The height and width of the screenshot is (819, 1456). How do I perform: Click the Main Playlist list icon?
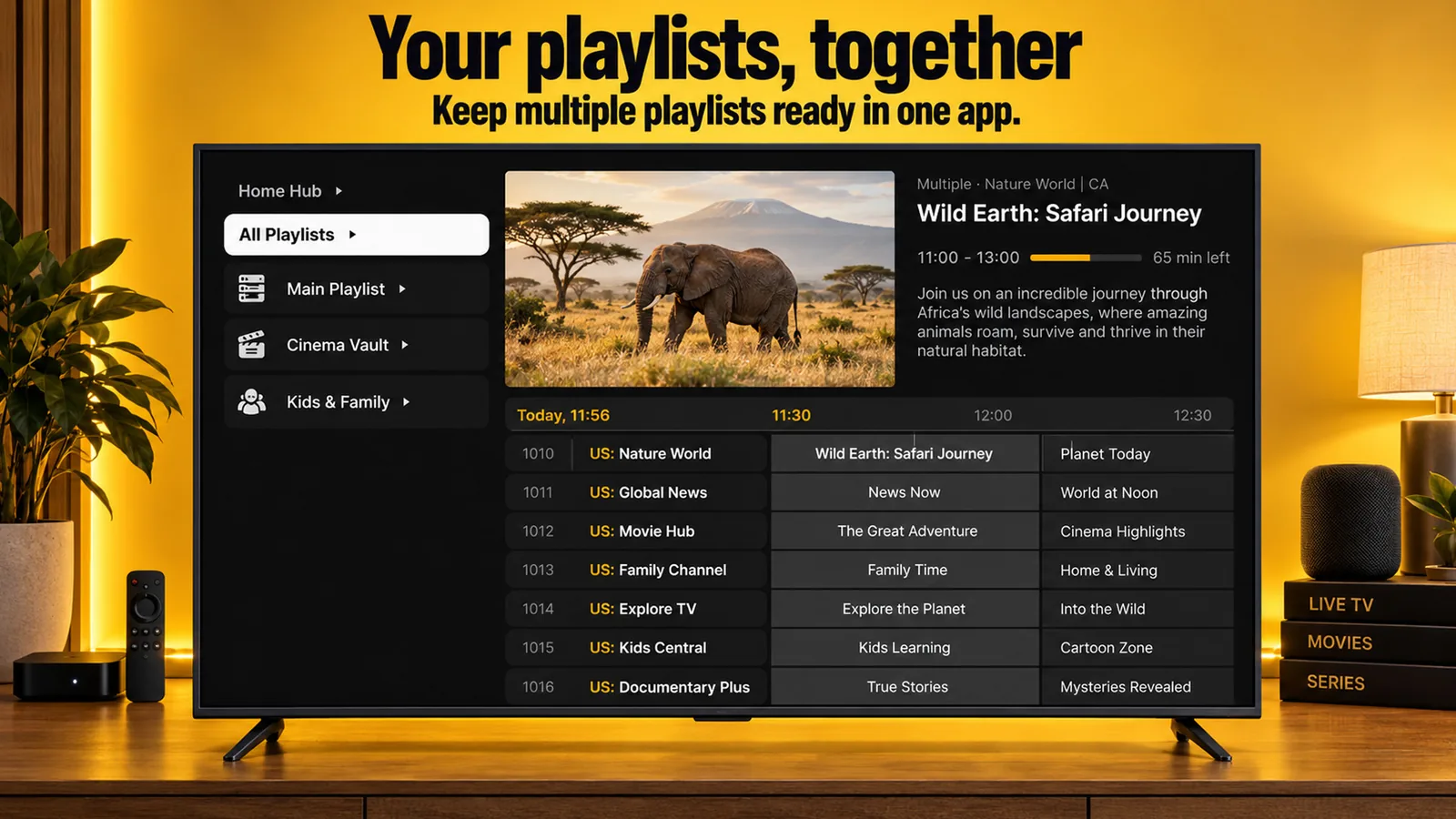tap(251, 288)
